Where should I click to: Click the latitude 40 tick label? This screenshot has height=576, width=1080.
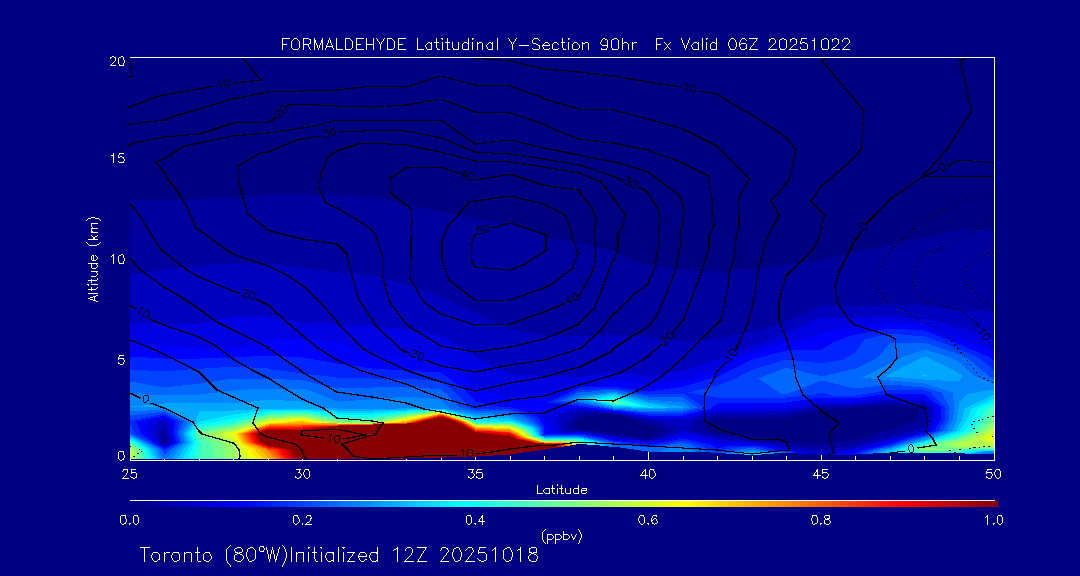coord(648,472)
